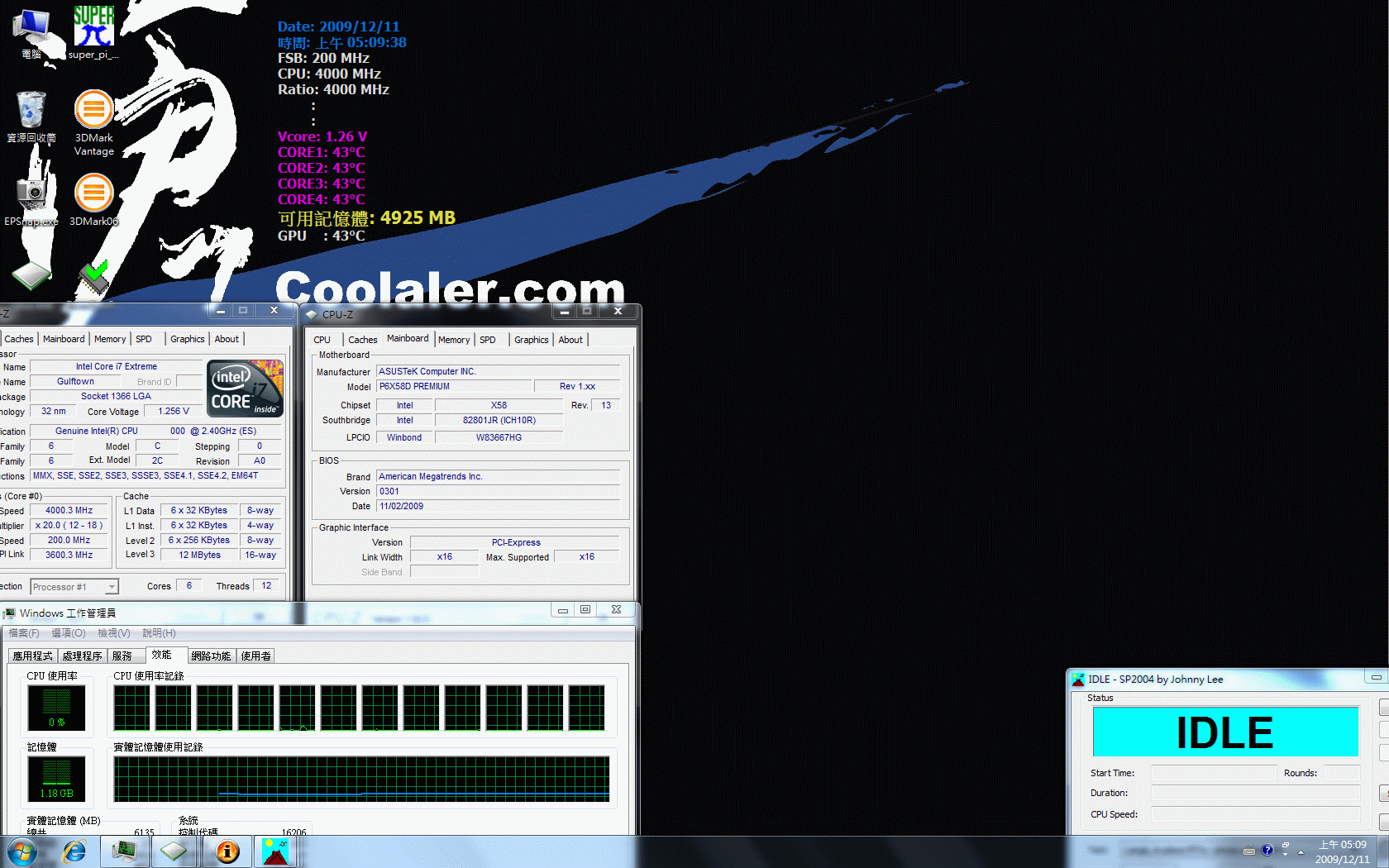Switch to the Task Manager taskbar button
1389x868 pixels.
pyautogui.click(x=124, y=851)
